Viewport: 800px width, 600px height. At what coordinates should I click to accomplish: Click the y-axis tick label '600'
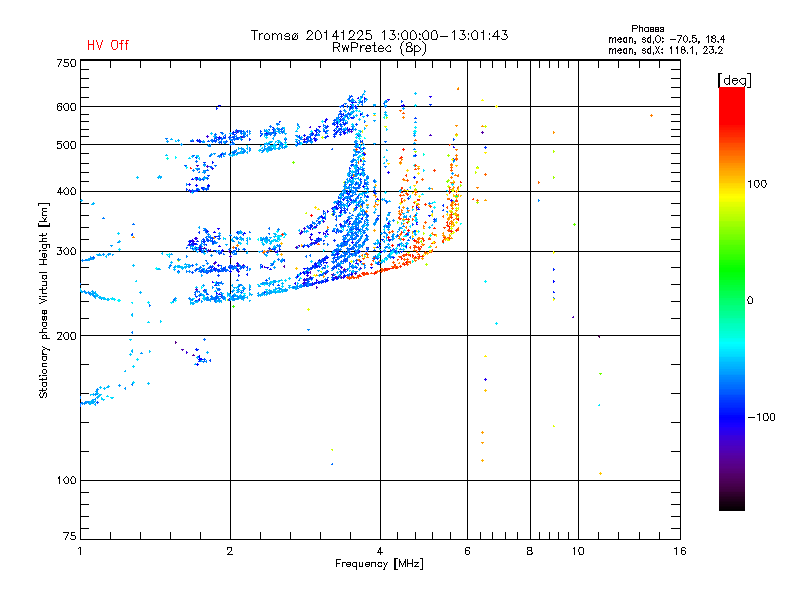(x=66, y=107)
